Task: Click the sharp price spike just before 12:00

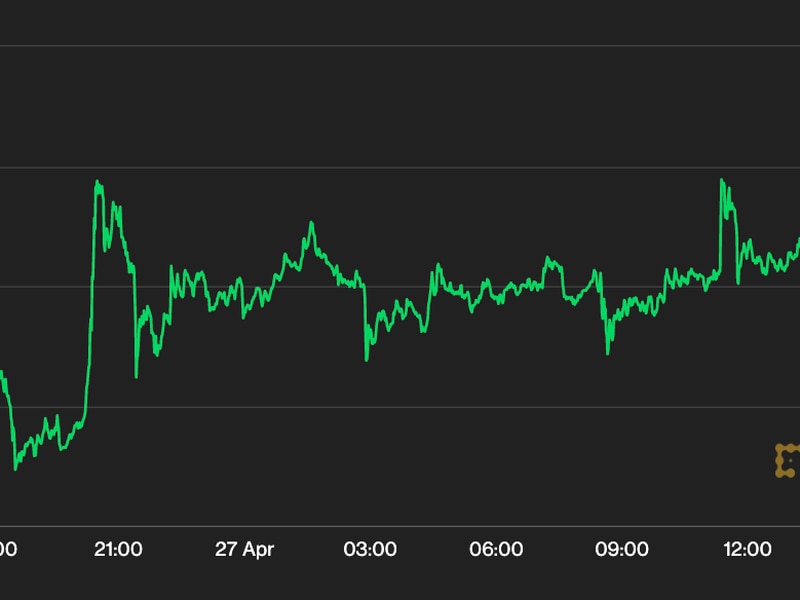Action: tap(722, 181)
